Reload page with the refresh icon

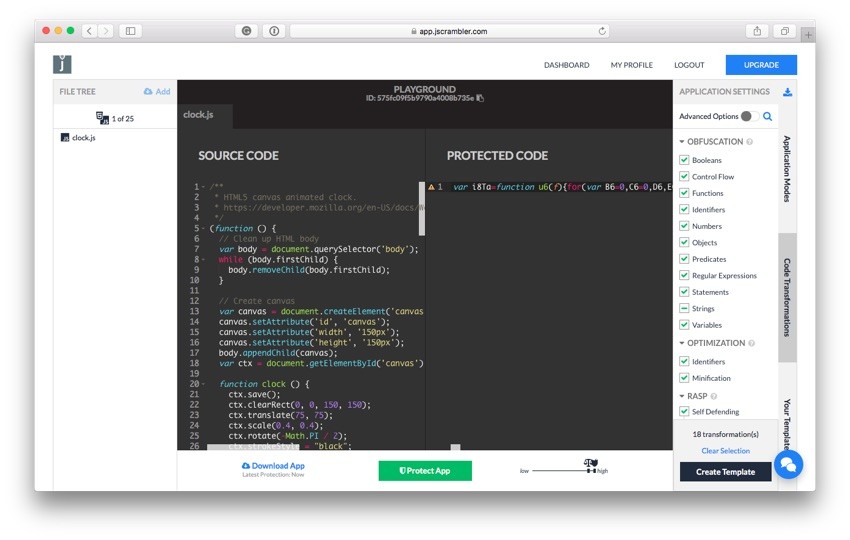coord(602,31)
